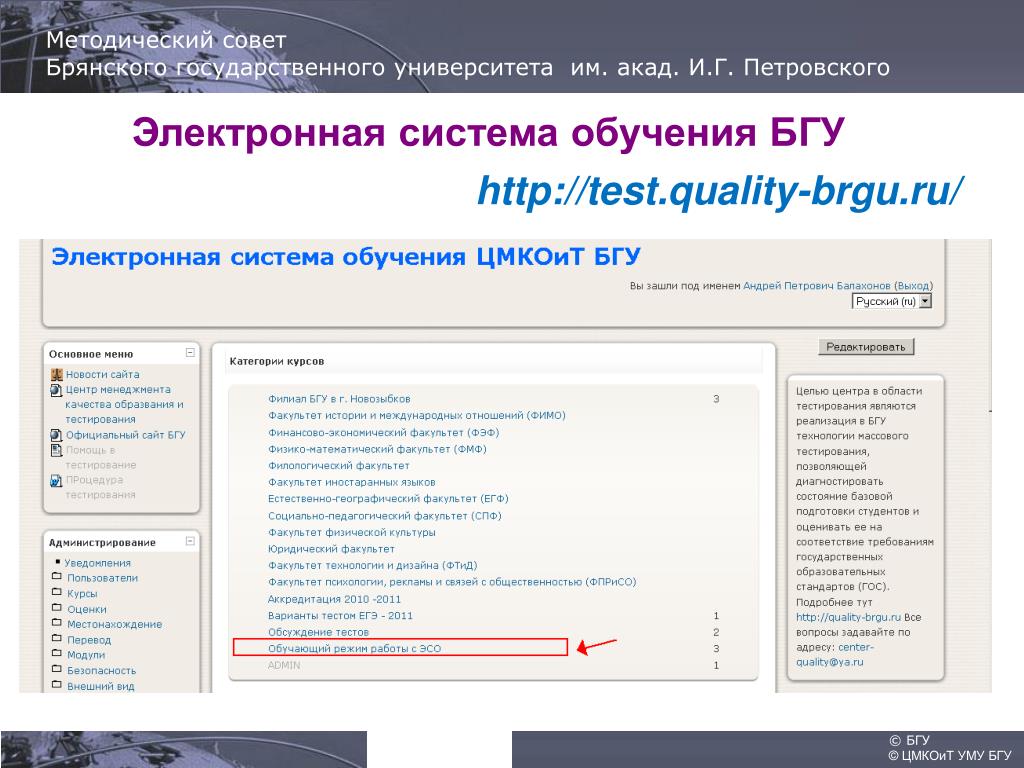Screen dimensions: 1024x768
Task: Expand Безопасность in administration menu
Action: tap(101, 671)
